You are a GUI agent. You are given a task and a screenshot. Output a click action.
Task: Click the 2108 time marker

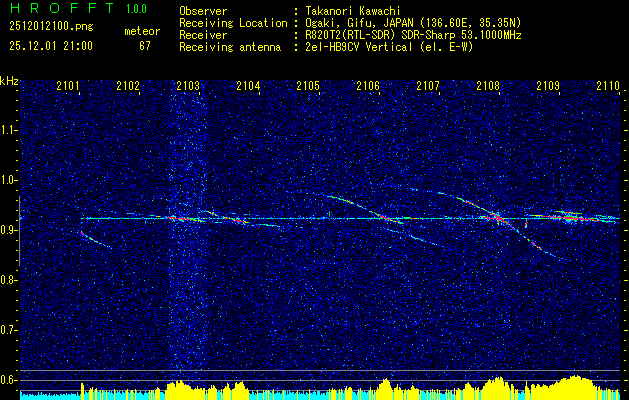click(x=488, y=86)
